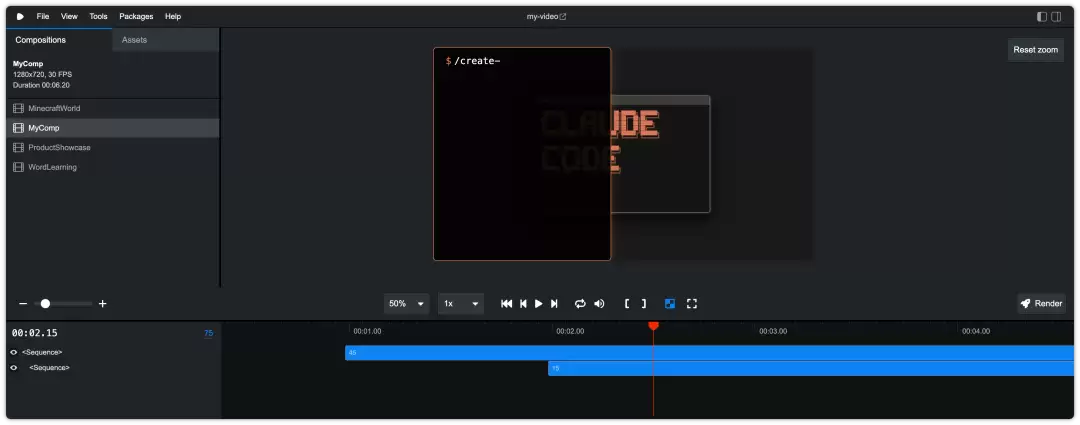Hide the nested Sequence with eye icon
1080x425 pixels.
click(14, 368)
